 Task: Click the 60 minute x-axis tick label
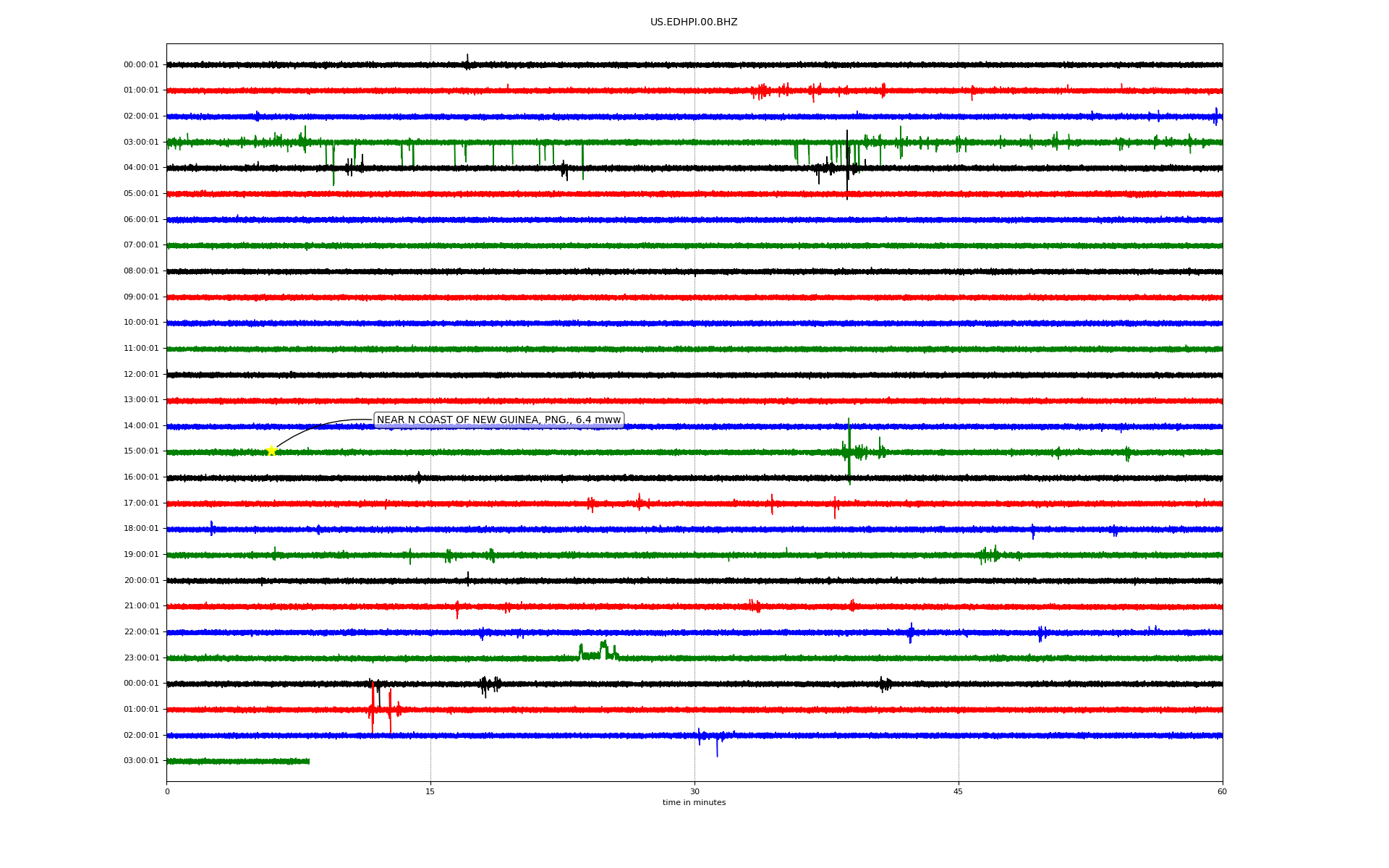coord(1222,791)
